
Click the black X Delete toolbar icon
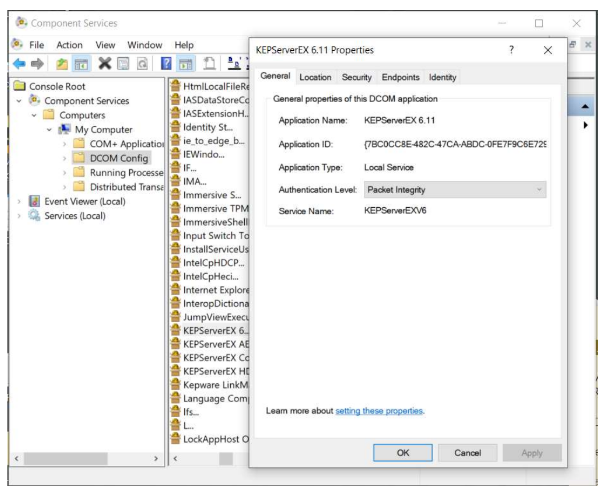[105, 63]
